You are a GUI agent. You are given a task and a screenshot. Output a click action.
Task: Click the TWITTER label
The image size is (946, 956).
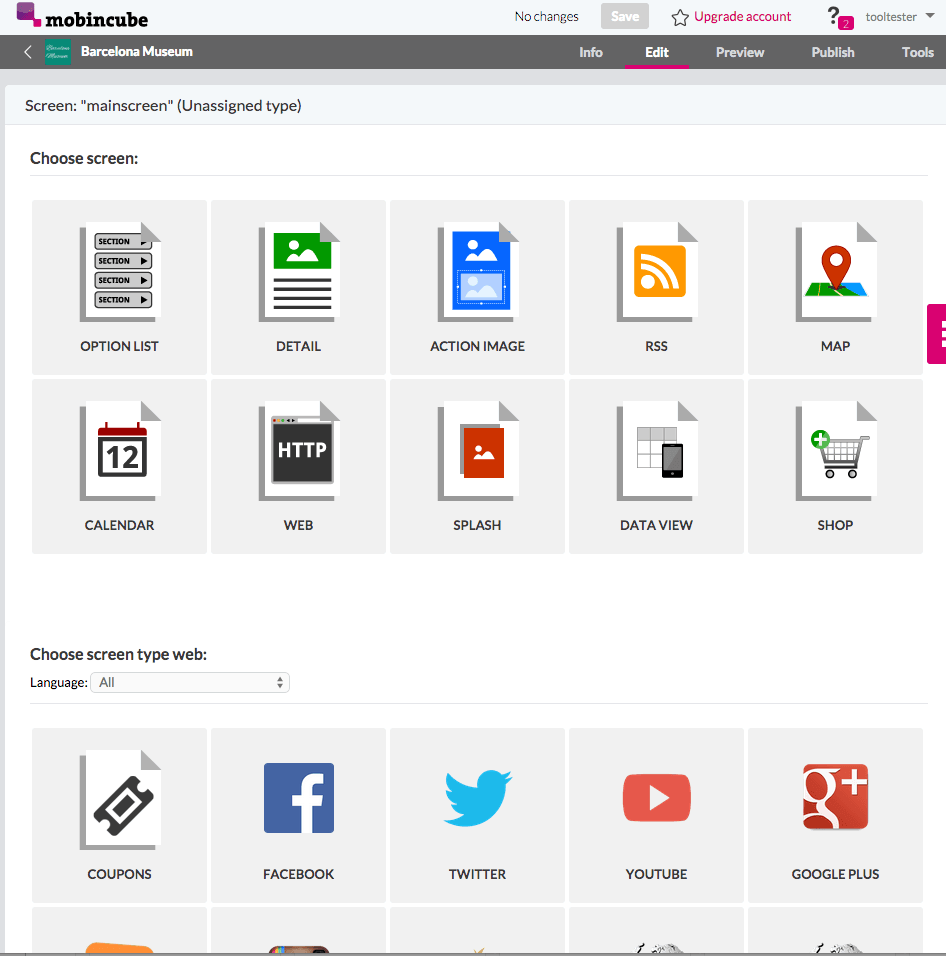[x=477, y=874]
